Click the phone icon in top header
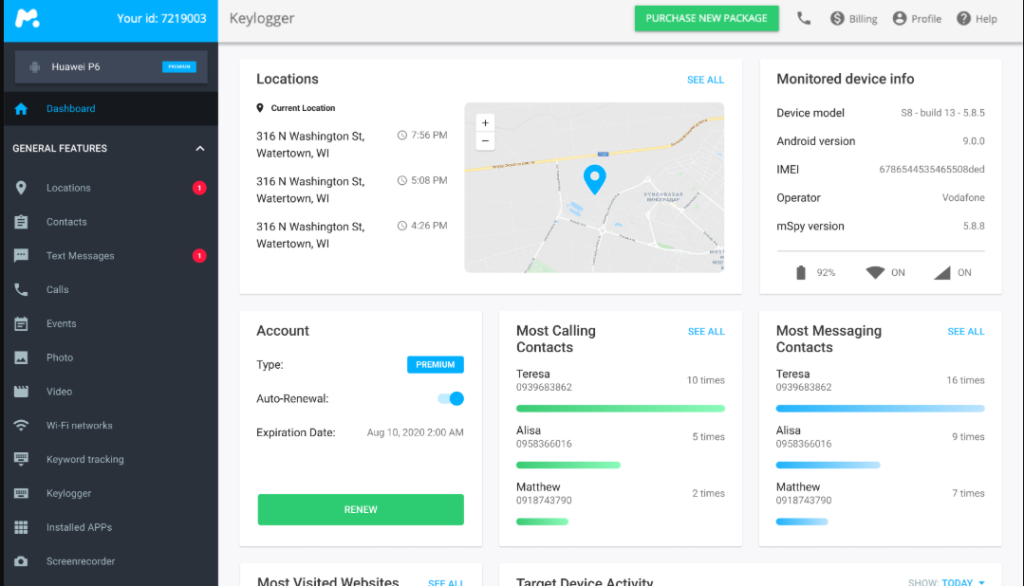1024x586 pixels. tap(804, 18)
